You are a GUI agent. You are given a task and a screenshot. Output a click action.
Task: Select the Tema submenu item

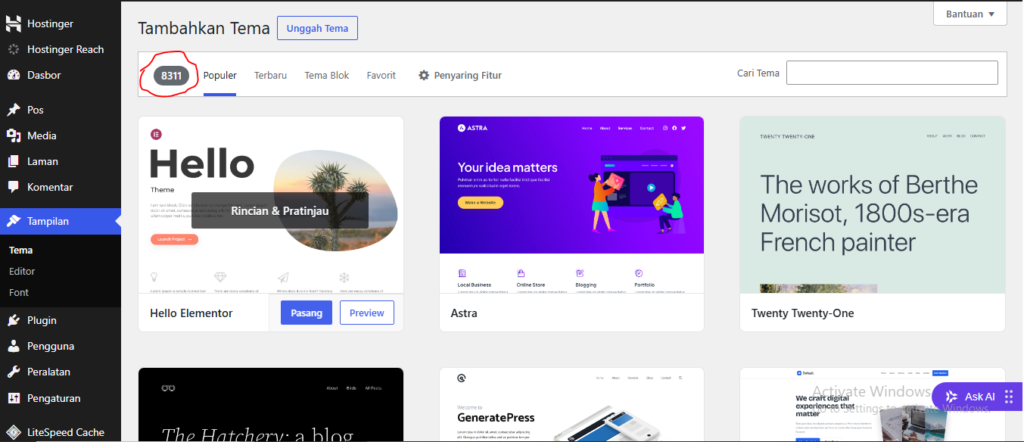point(21,250)
